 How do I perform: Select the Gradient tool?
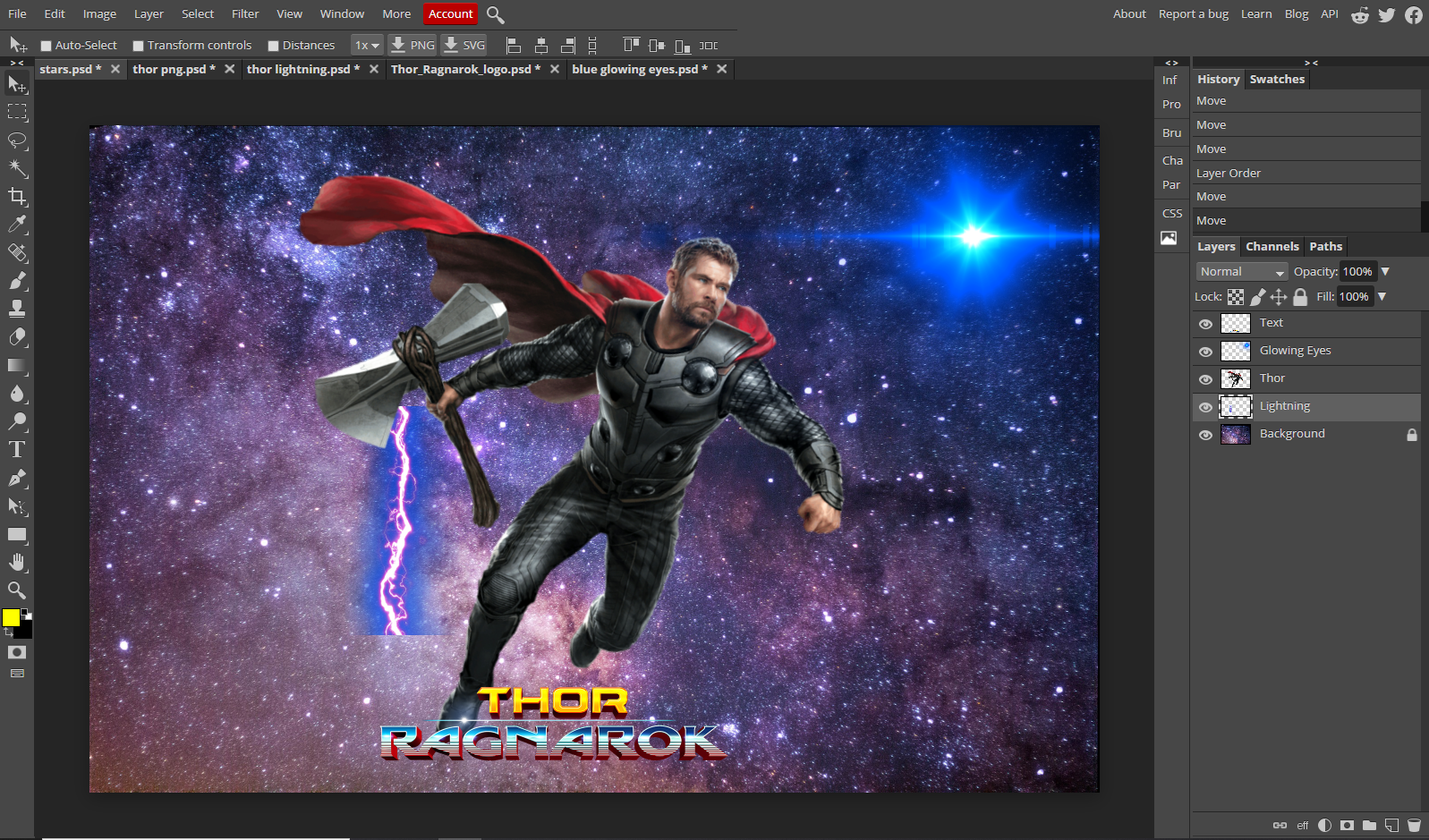coord(17,365)
